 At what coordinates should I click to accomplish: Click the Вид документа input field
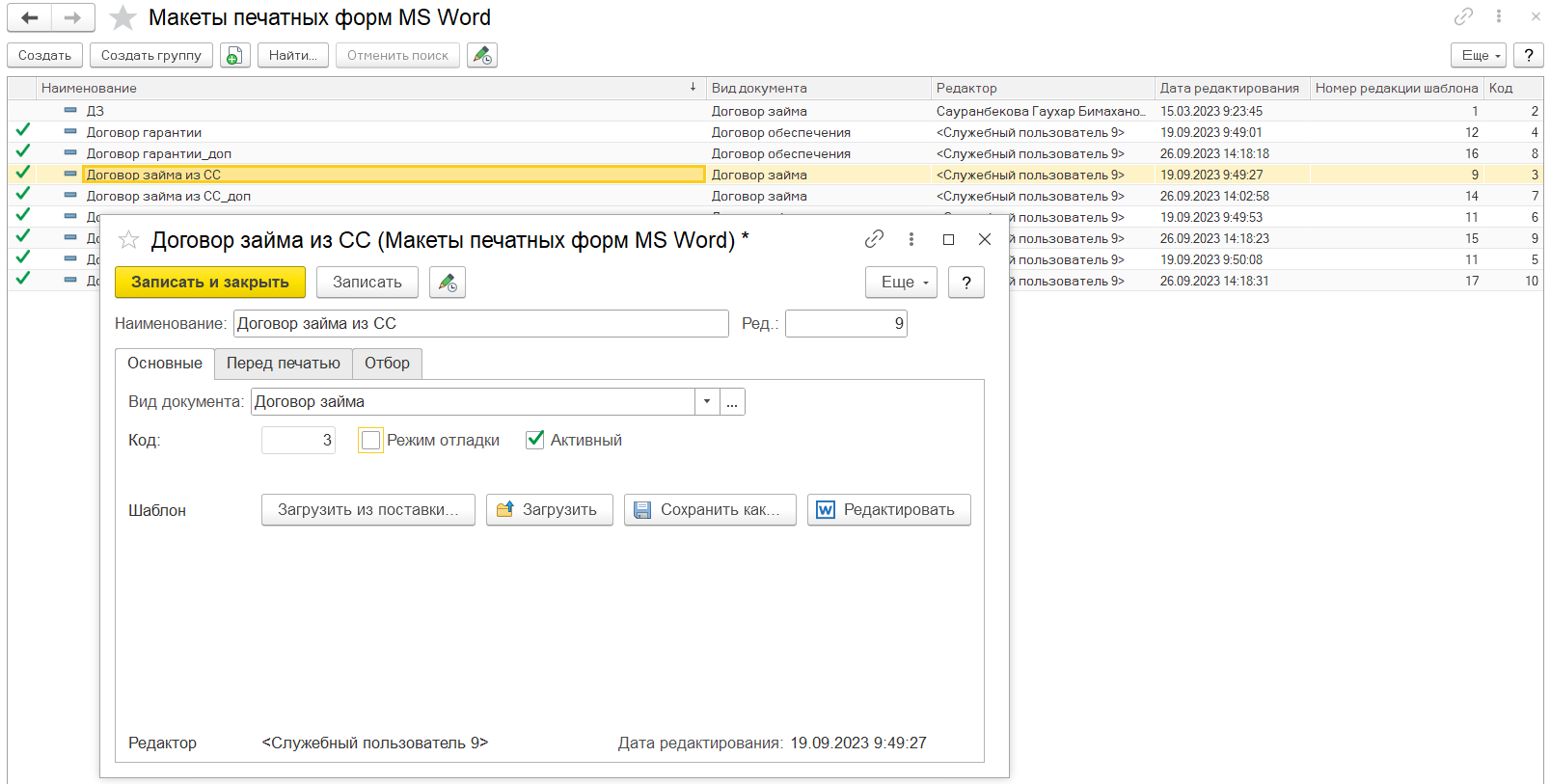[x=473, y=402]
